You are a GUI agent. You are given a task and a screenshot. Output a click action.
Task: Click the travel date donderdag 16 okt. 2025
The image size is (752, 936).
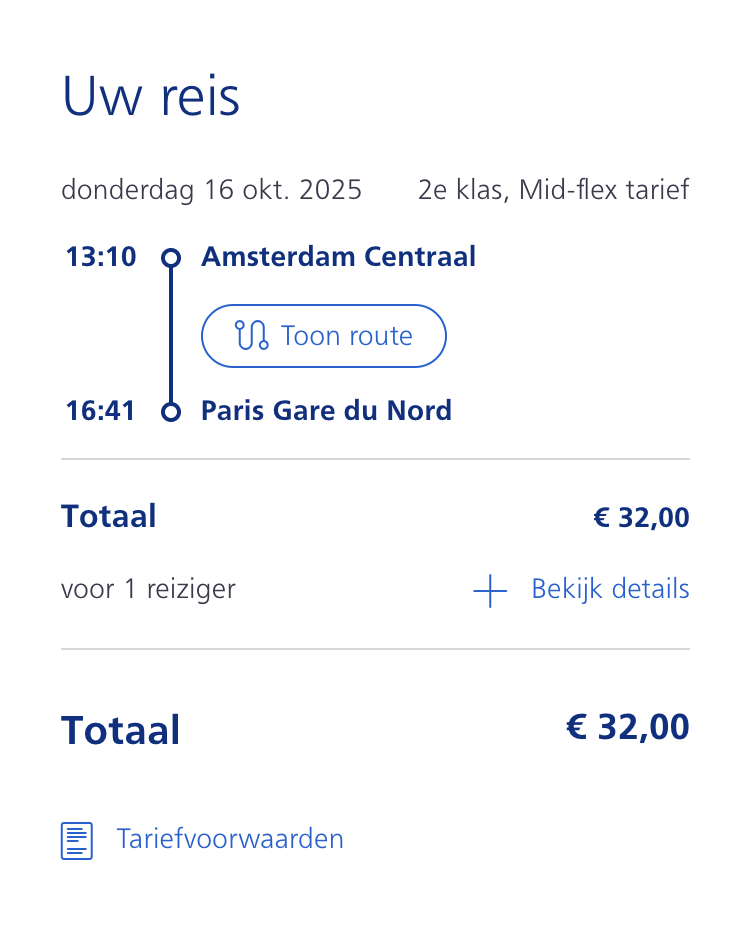coord(211,190)
